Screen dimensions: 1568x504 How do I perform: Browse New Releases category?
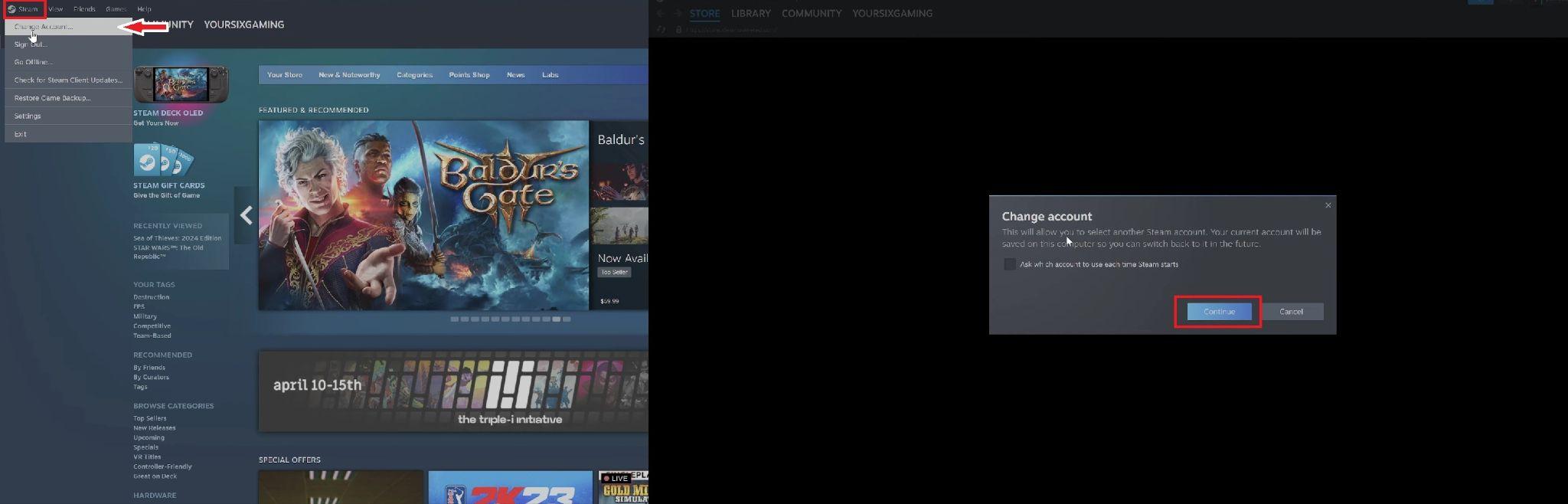click(154, 428)
